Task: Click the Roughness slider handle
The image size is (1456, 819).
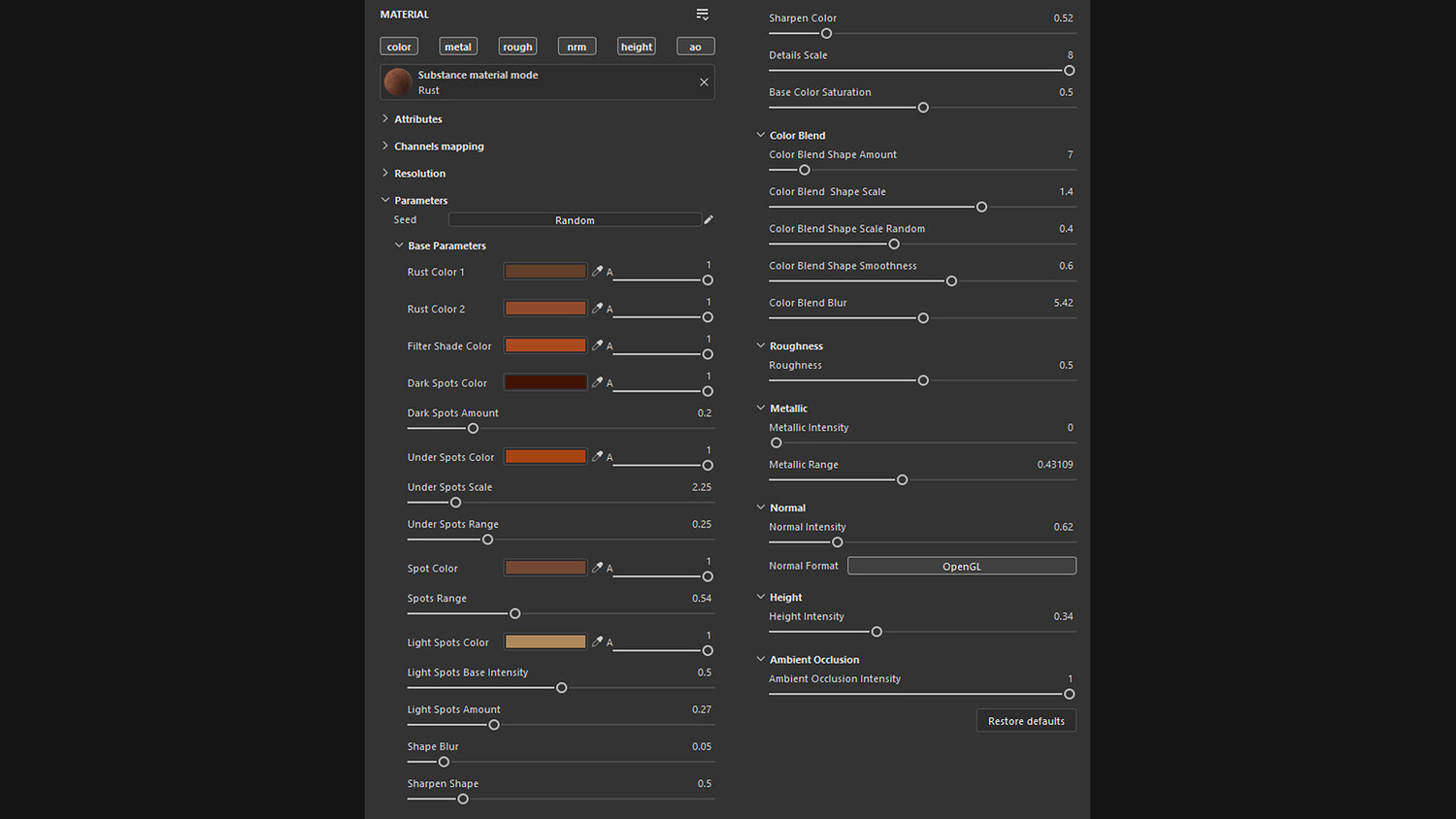Action: 923,380
